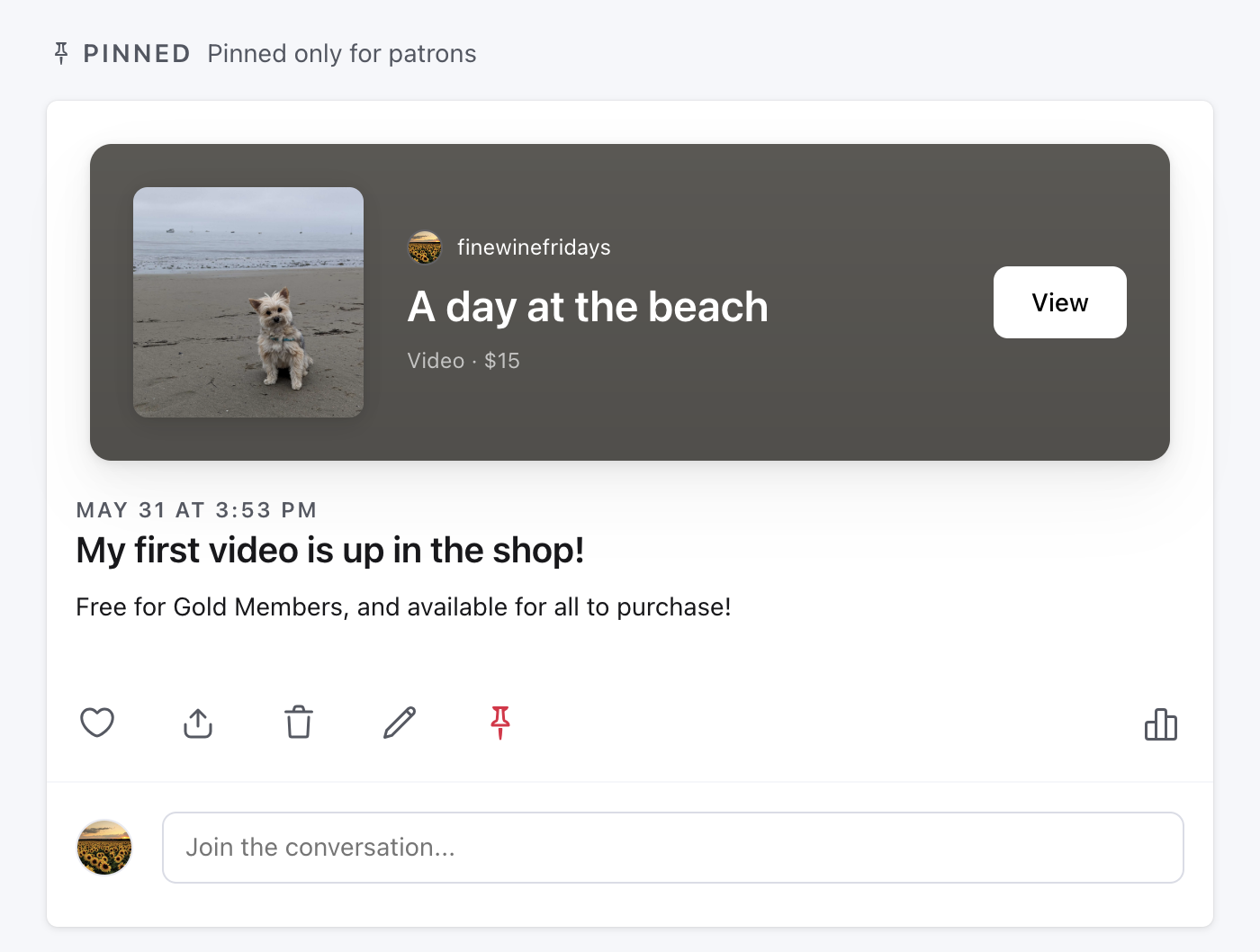Unpin the post via the red pin toggle
Image resolution: width=1260 pixels, height=952 pixels.
[500, 723]
